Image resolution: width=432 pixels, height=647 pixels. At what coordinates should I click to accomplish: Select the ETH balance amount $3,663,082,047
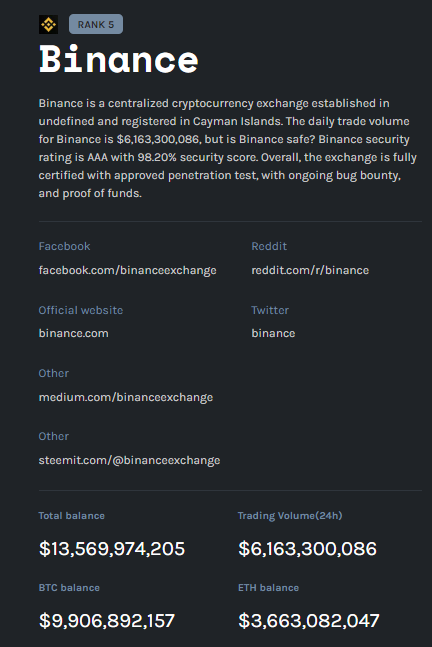[309, 621]
